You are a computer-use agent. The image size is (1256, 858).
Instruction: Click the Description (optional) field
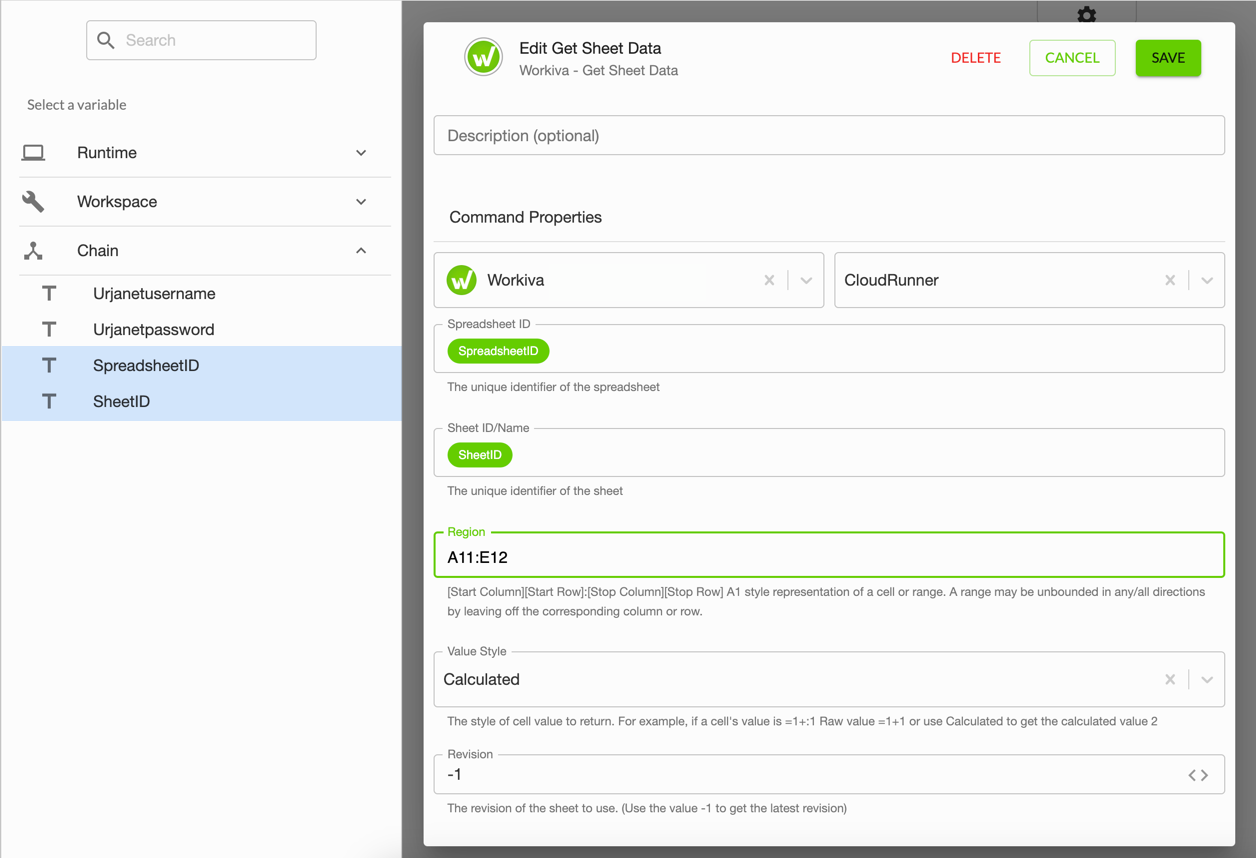click(829, 136)
